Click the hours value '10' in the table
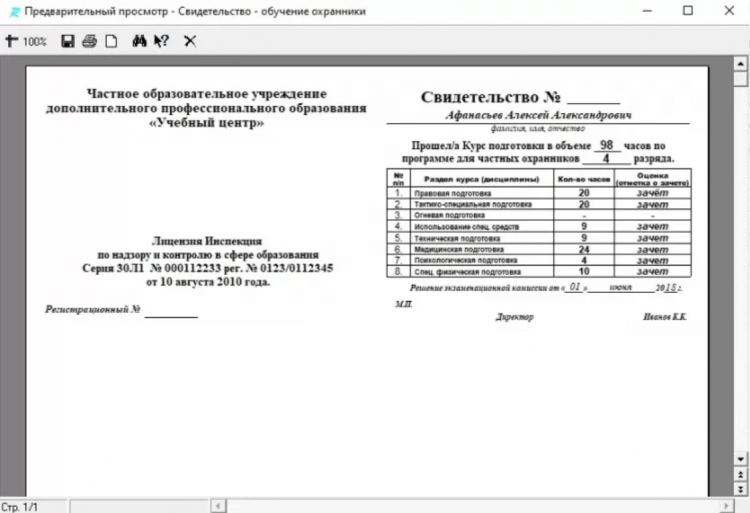The height and width of the screenshot is (513, 750). (x=584, y=272)
